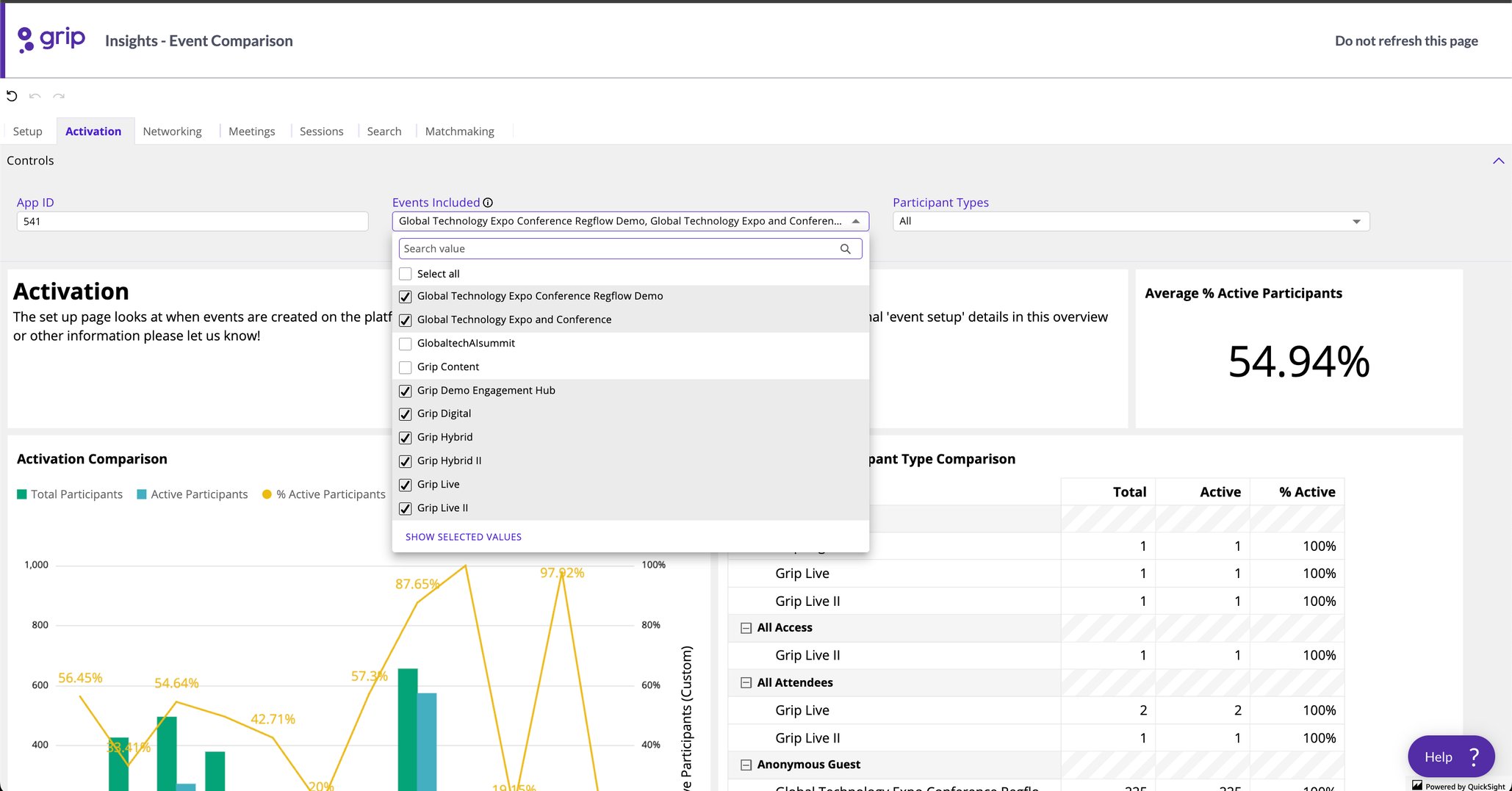
Task: Uncheck the Grip Digital option
Action: (406, 414)
